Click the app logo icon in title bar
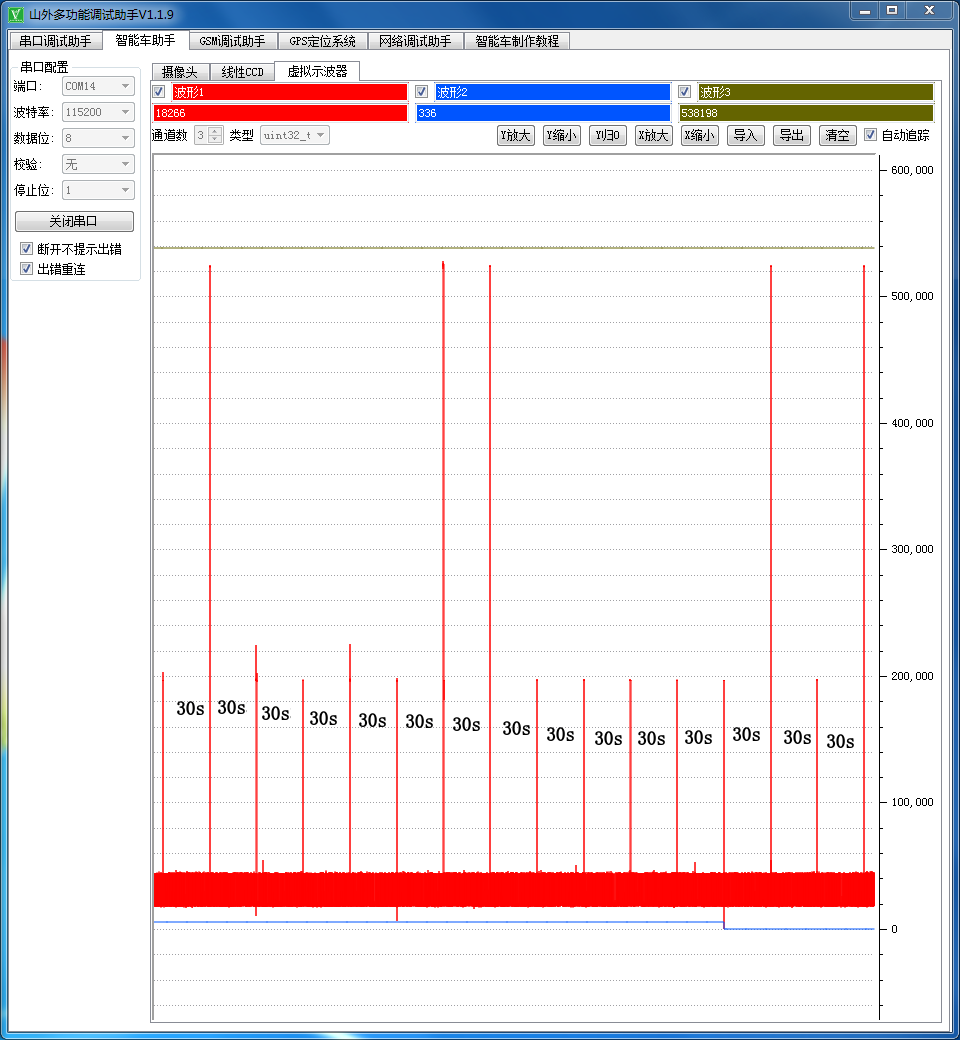 point(16,14)
